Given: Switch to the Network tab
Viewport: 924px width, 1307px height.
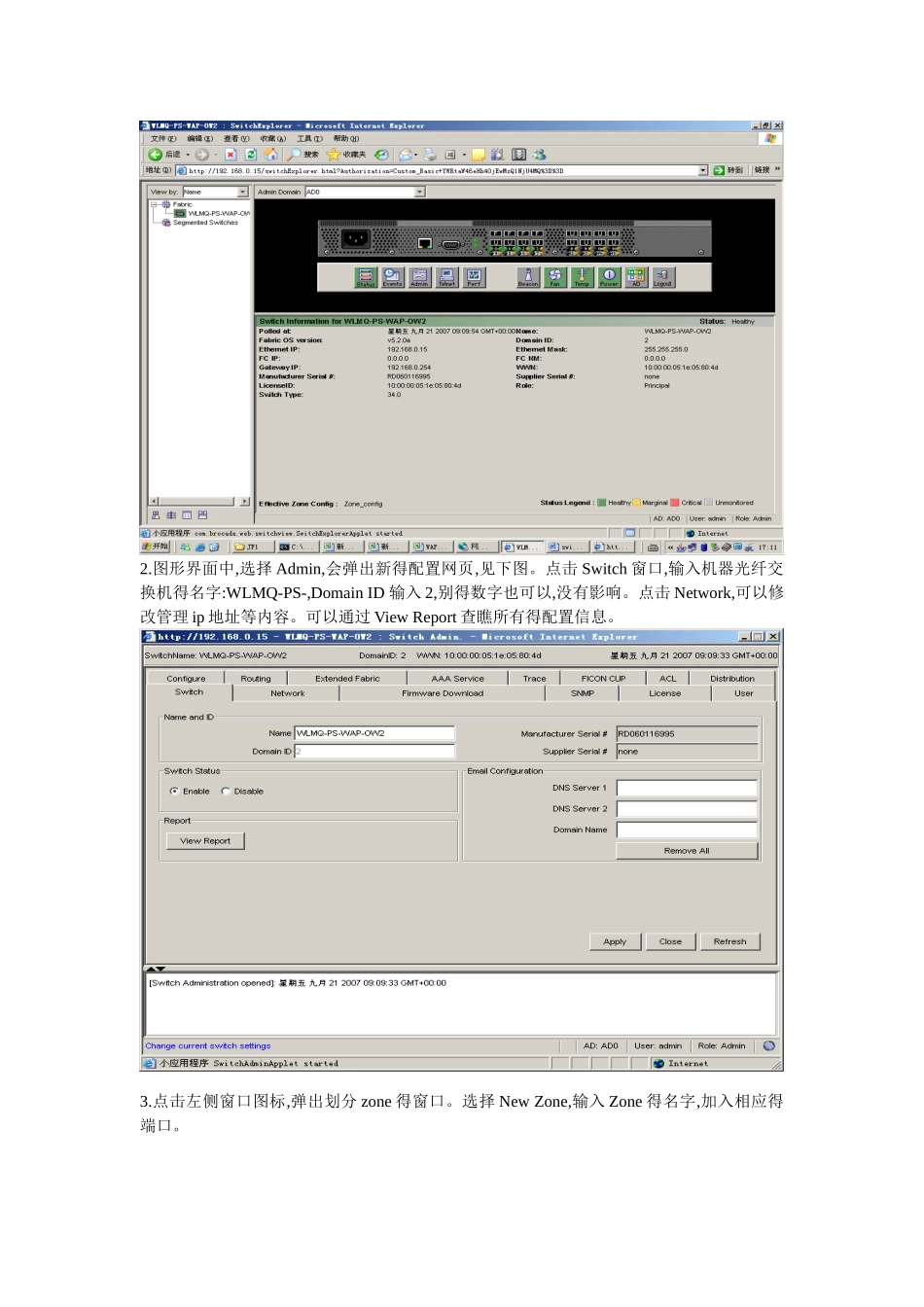Looking at the screenshot, I should (287, 693).
